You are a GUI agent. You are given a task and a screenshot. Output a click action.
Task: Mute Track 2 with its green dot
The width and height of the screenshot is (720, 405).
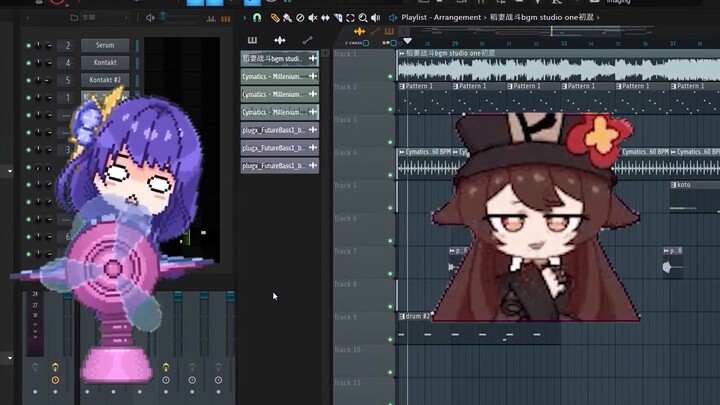pyautogui.click(x=391, y=109)
